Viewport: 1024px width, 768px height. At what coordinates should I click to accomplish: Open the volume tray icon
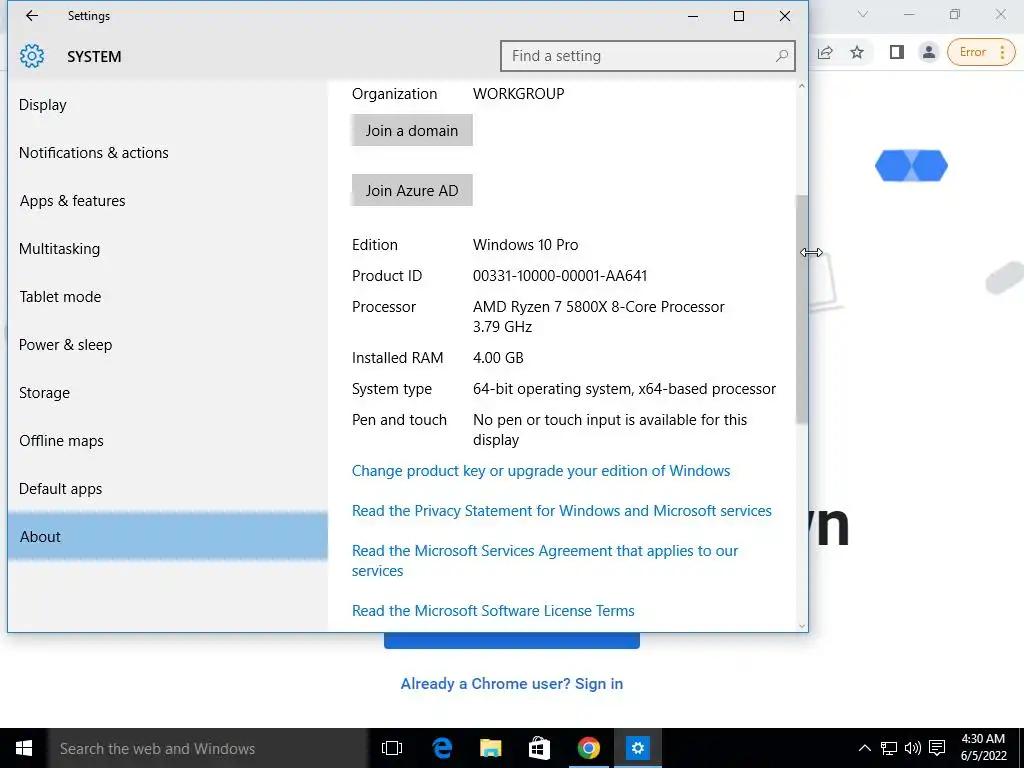click(x=912, y=748)
